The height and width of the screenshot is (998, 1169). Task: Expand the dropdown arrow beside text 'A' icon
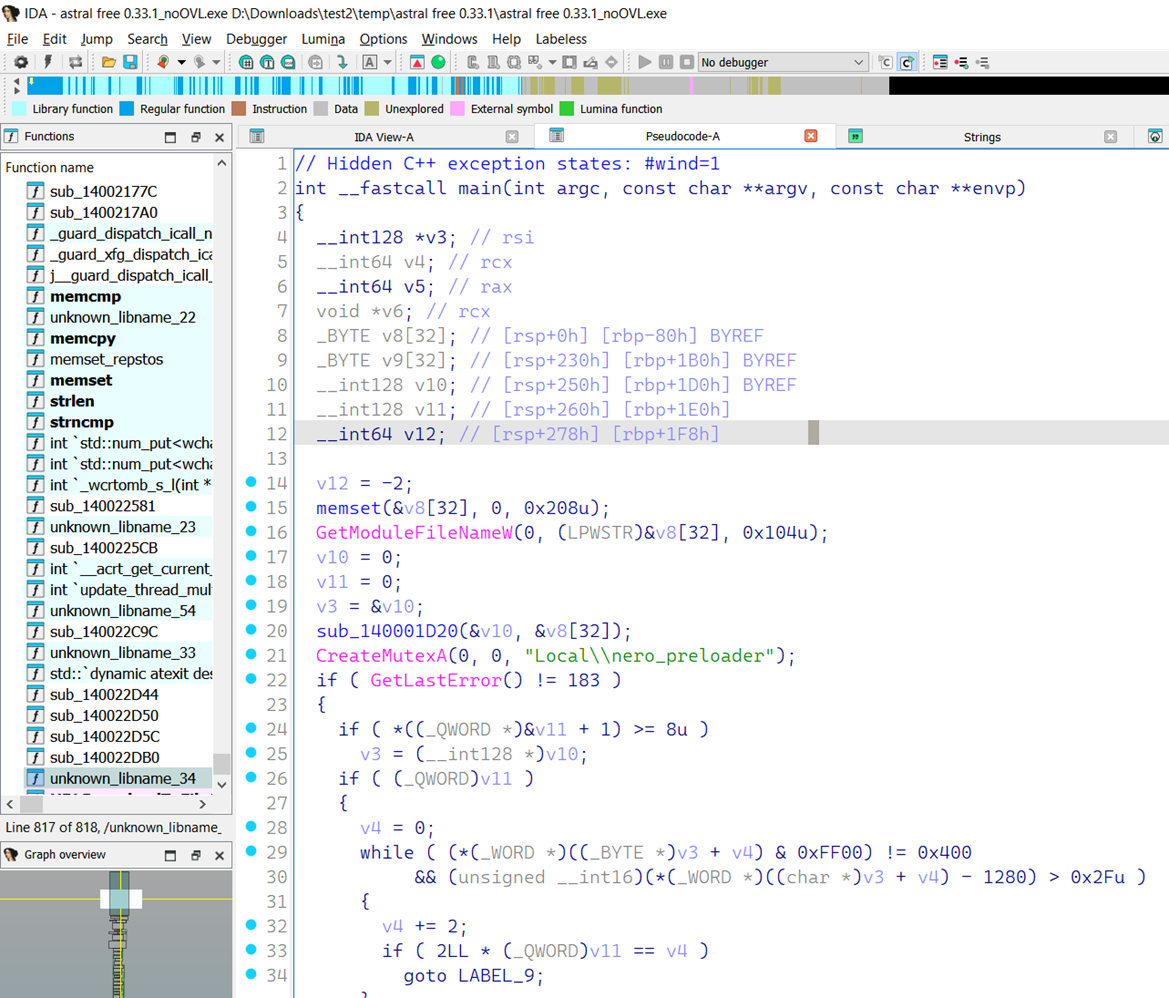coord(388,62)
